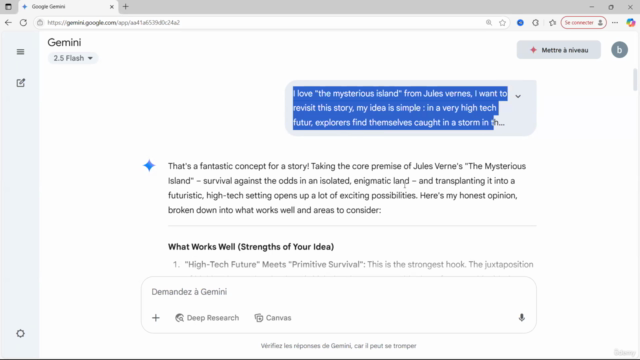Open browser extensions icon
This screenshot has width=640, height=360.
click(536, 22)
